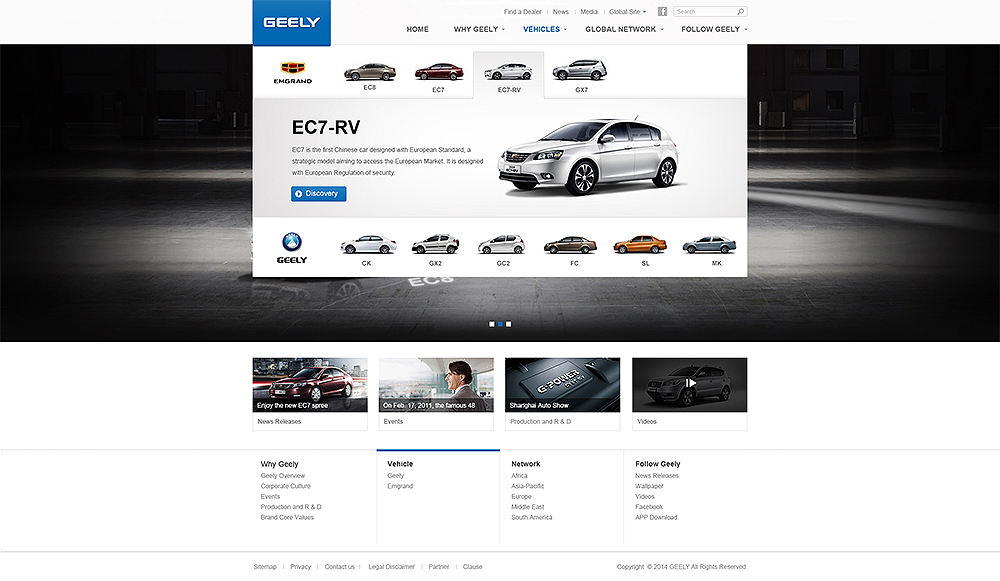The width and height of the screenshot is (1000, 581).
Task: Open Corporate Culture footer link
Action: 285,486
